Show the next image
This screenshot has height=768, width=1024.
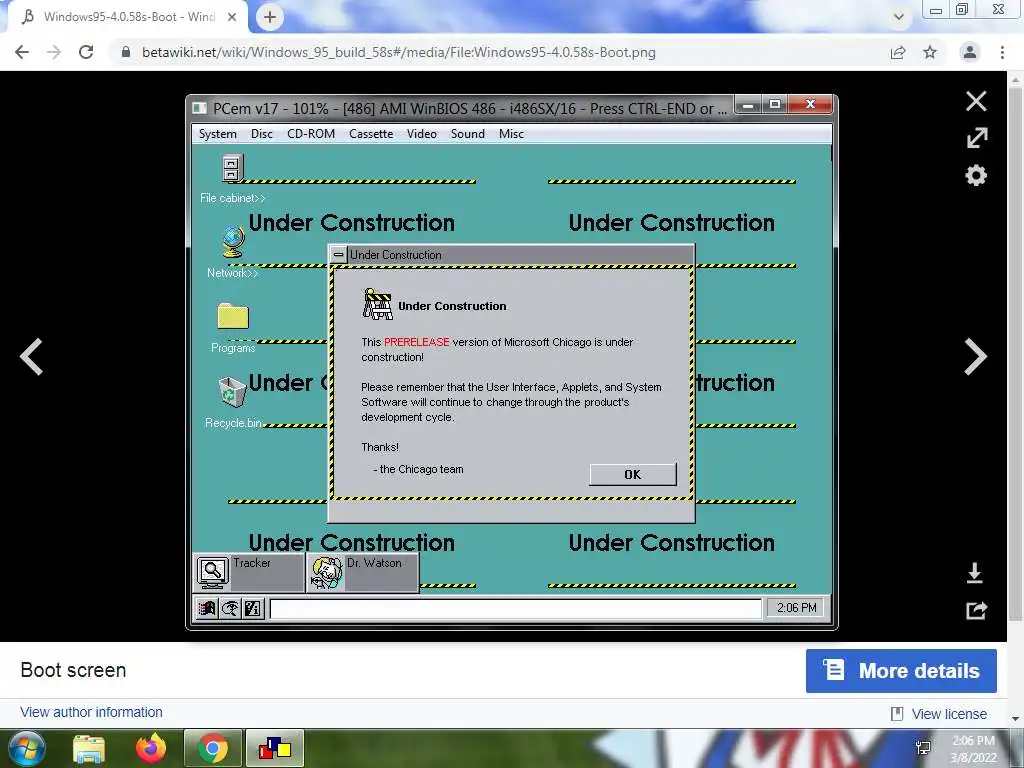click(x=976, y=357)
